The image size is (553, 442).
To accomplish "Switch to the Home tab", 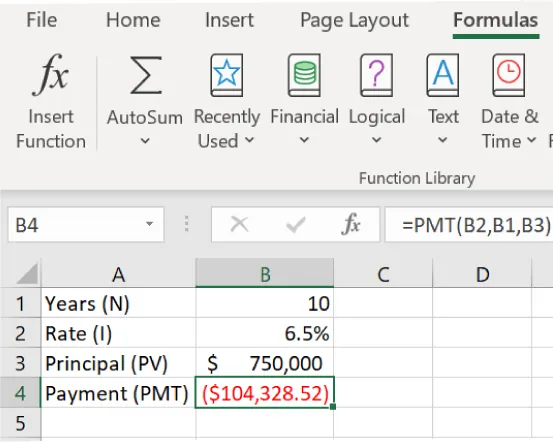I will pos(133,20).
